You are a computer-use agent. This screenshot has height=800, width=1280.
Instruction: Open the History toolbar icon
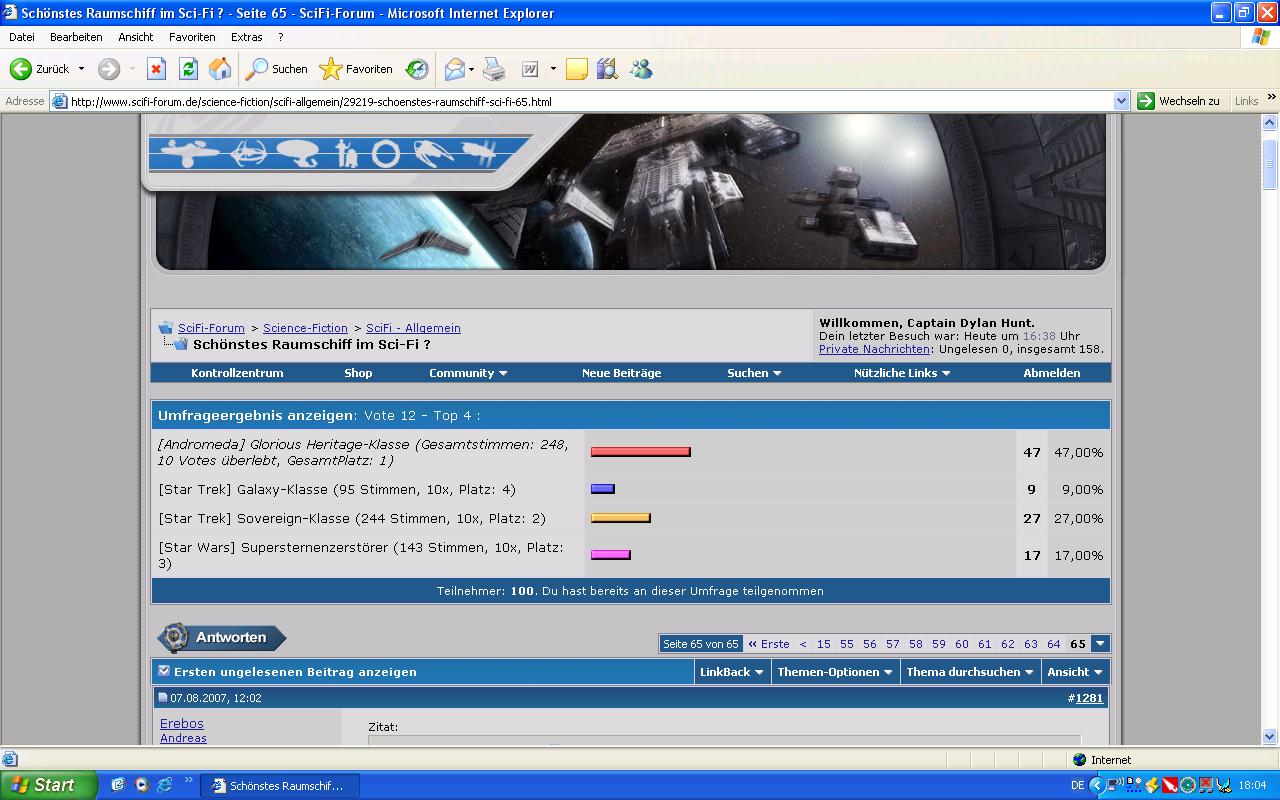[417, 69]
